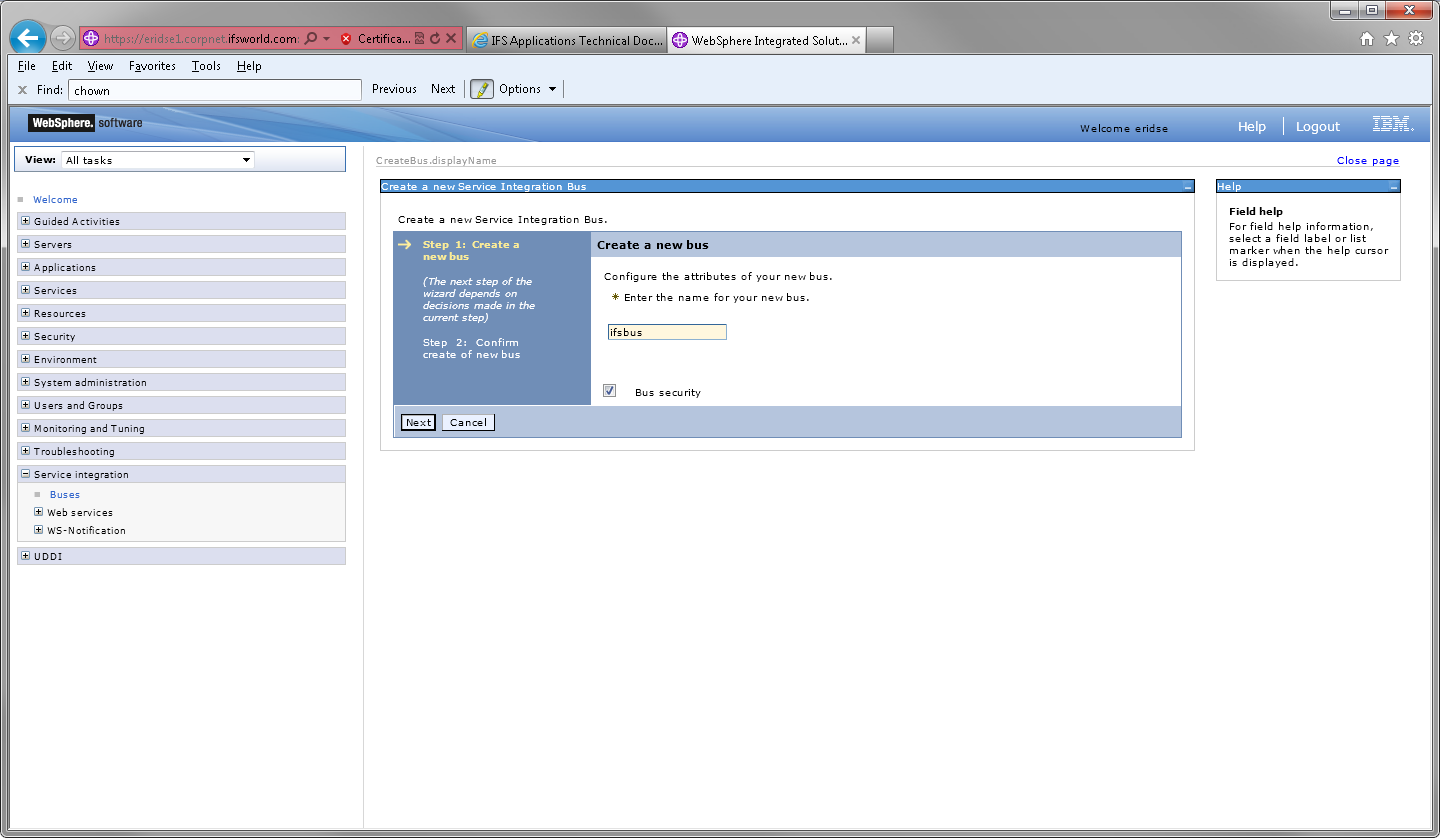1440x838 pixels.
Task: Click the Next button in the wizard
Action: 418,422
